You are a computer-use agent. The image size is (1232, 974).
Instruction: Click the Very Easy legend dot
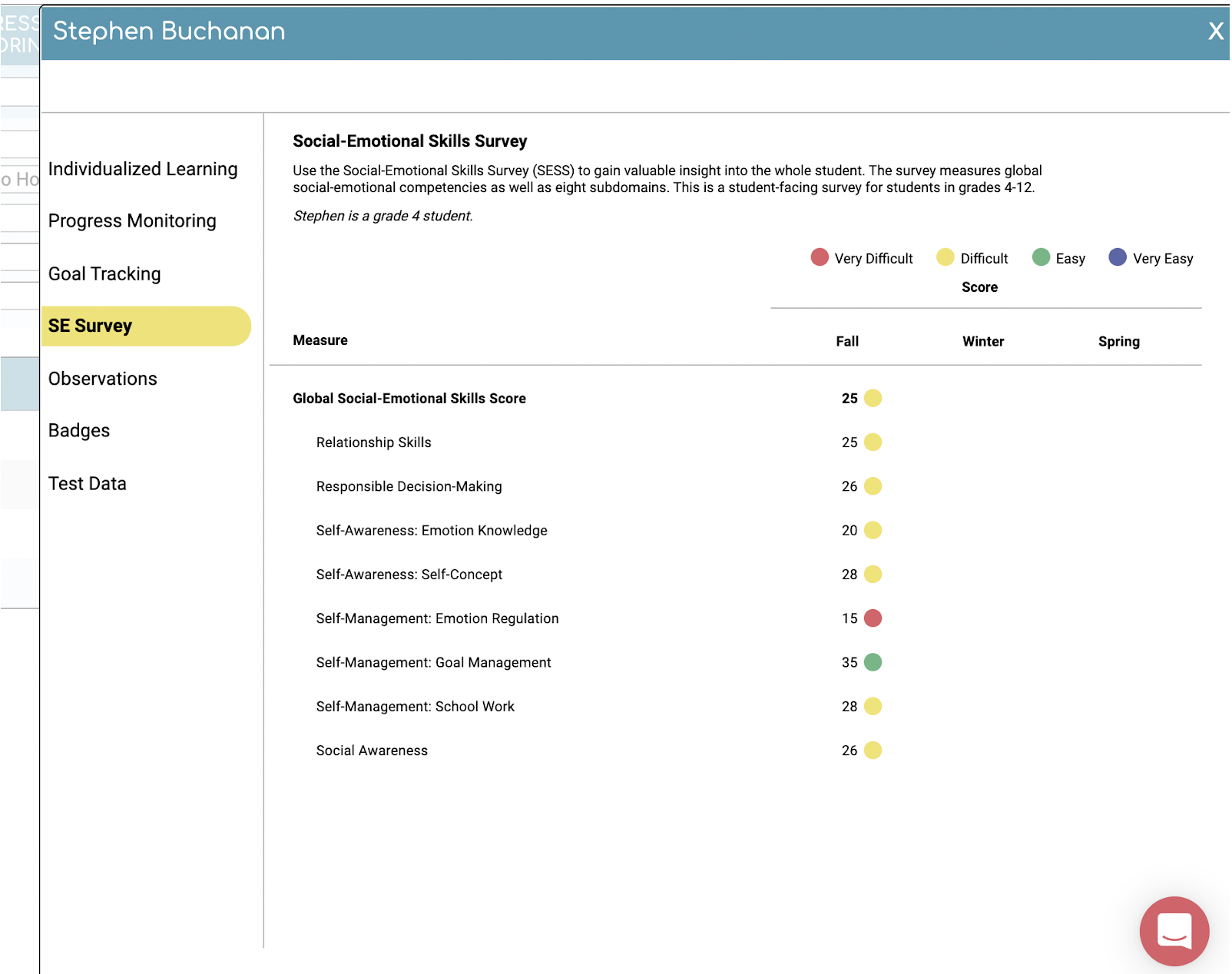click(1118, 257)
